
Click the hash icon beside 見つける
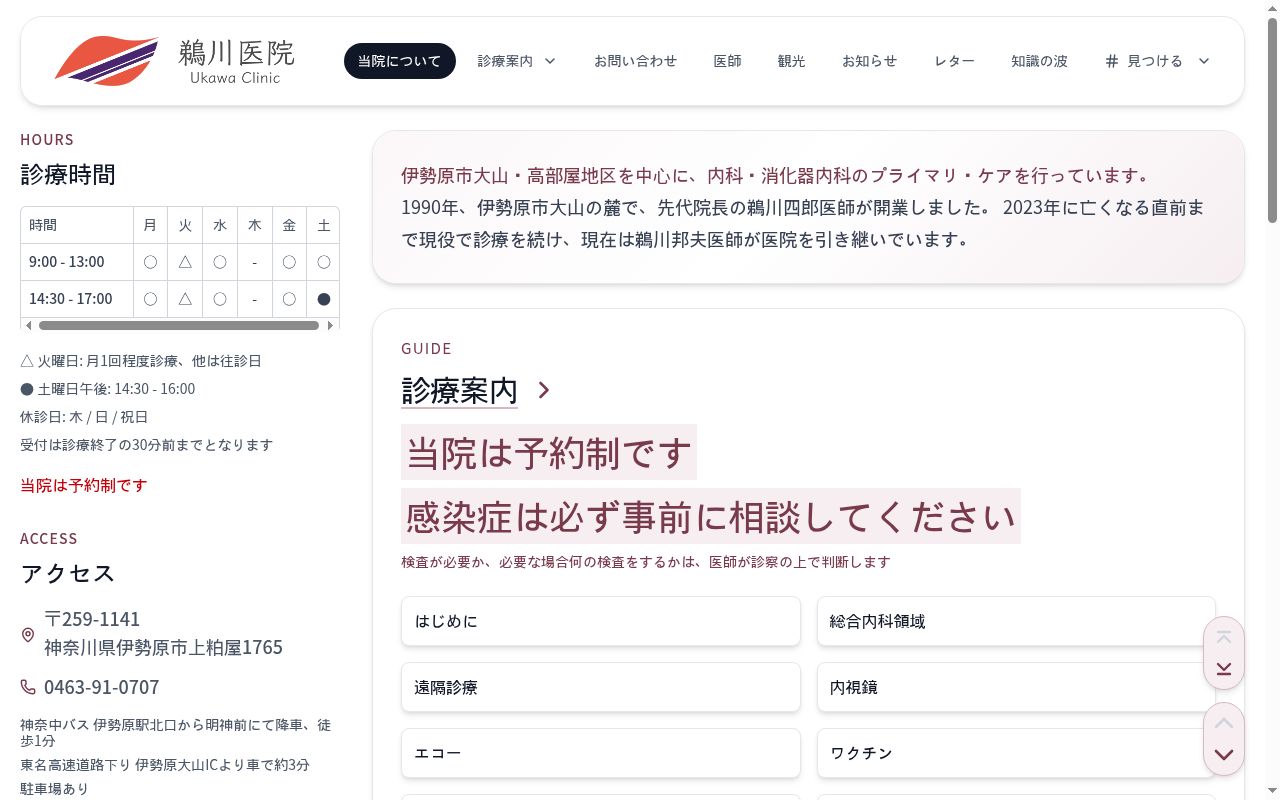coord(1112,61)
